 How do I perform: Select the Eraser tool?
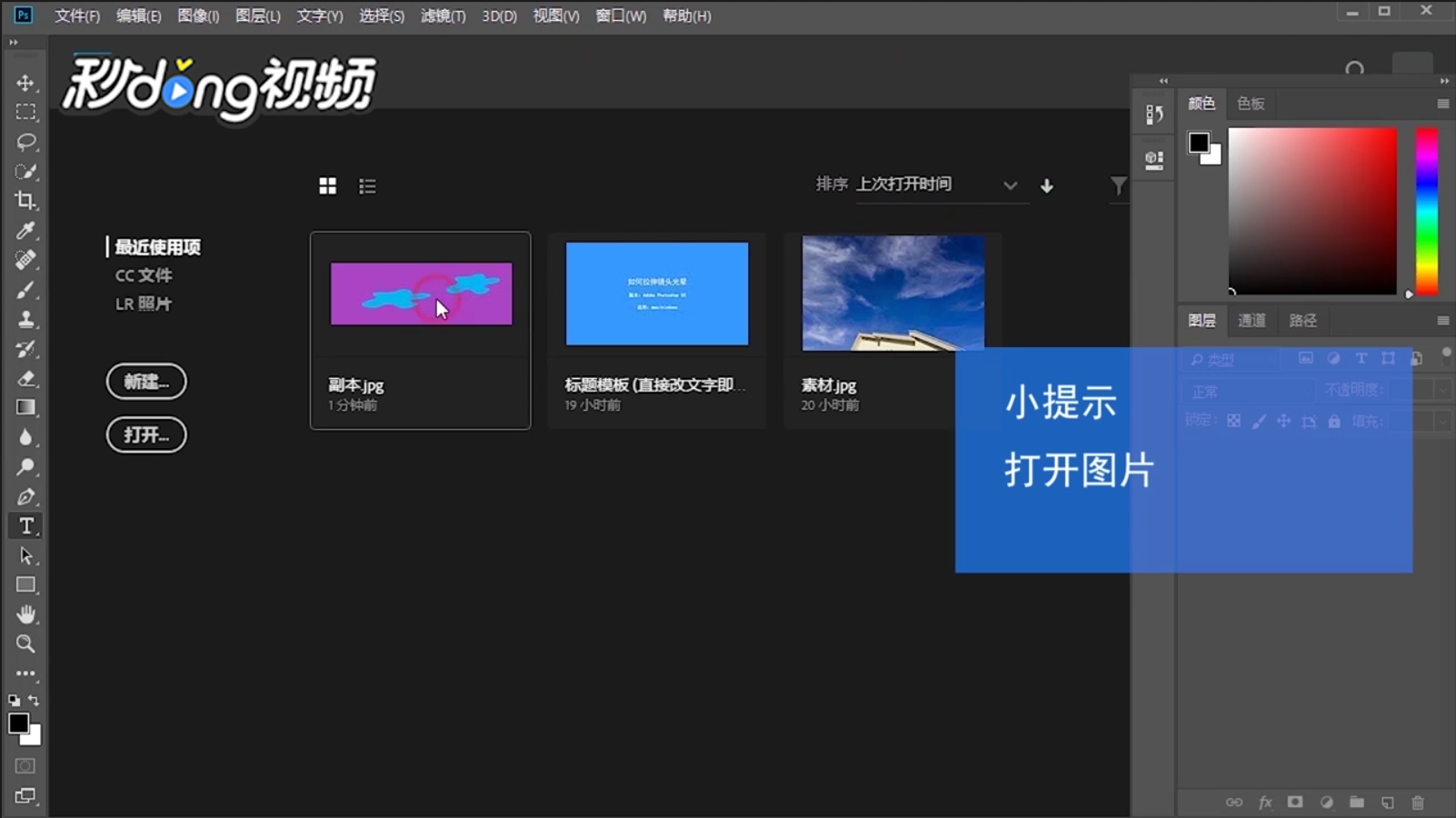click(x=25, y=378)
